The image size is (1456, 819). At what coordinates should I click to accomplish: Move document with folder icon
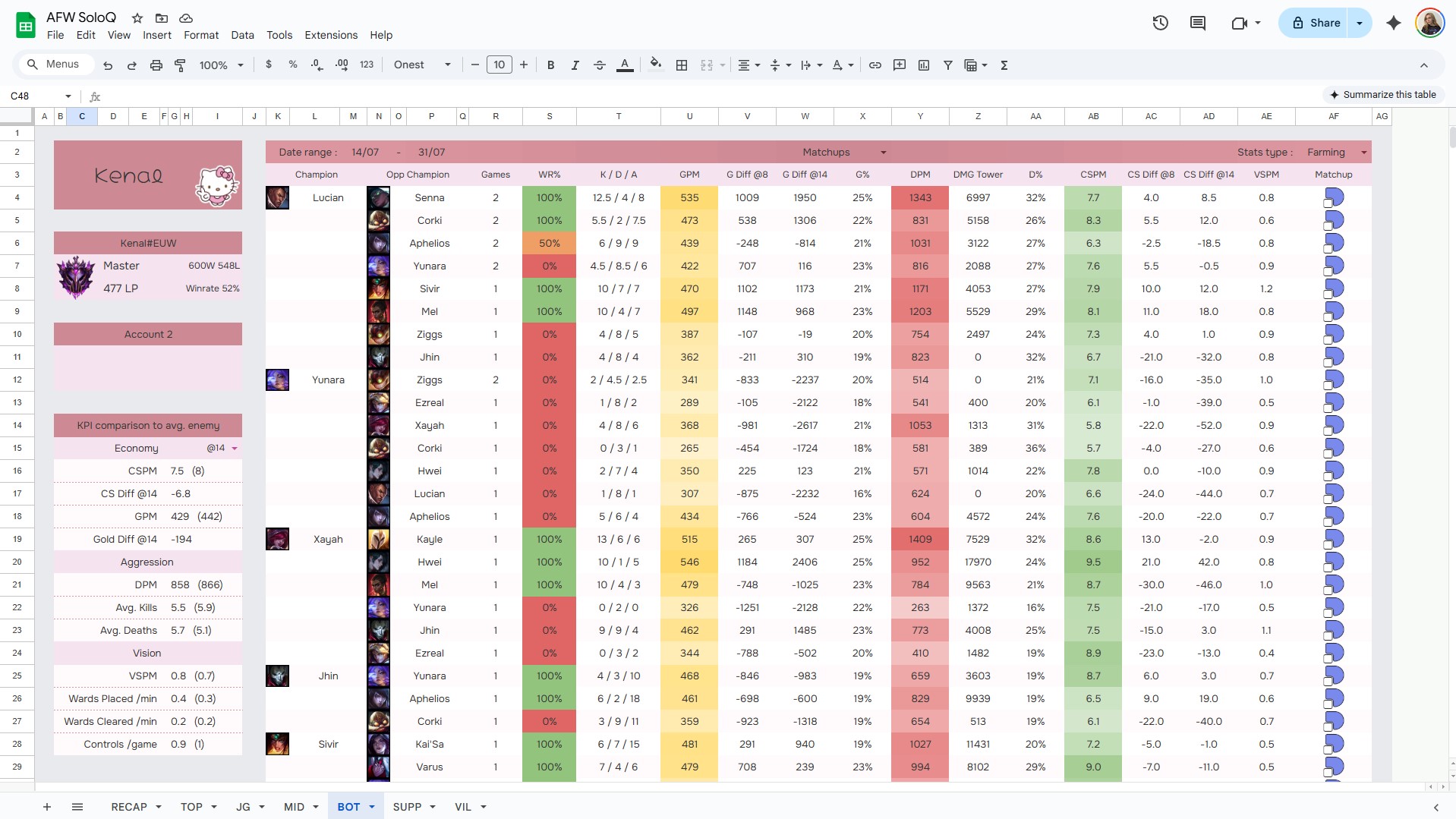(162, 17)
